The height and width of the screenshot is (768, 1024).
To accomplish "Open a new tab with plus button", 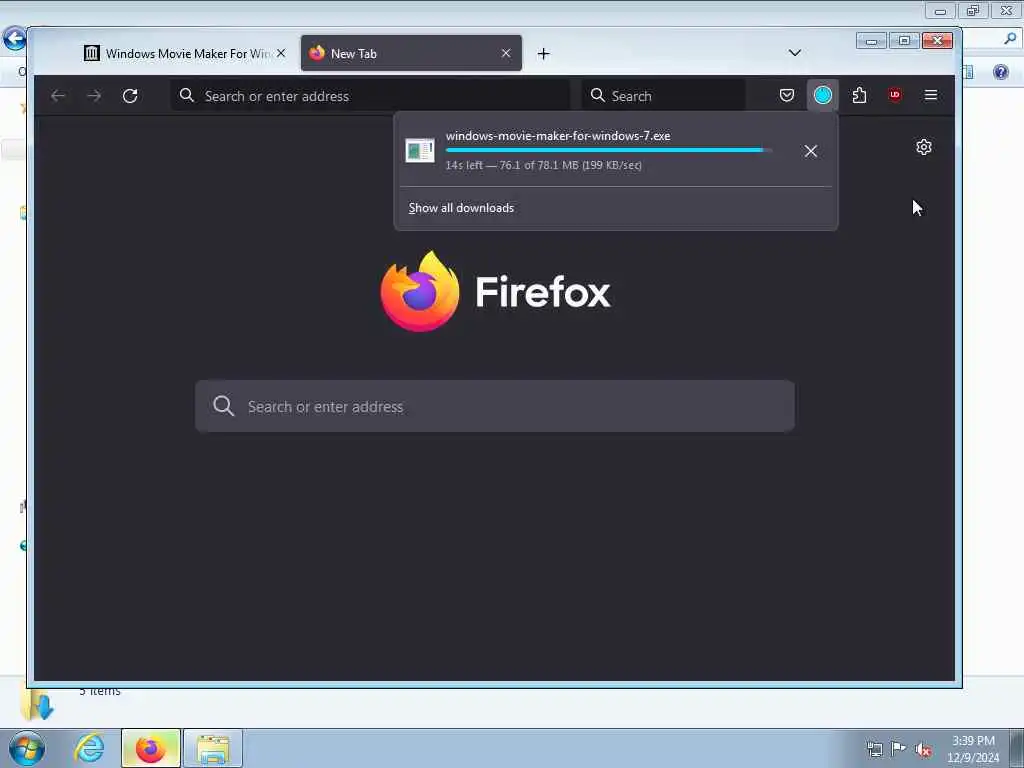I will click(x=543, y=54).
